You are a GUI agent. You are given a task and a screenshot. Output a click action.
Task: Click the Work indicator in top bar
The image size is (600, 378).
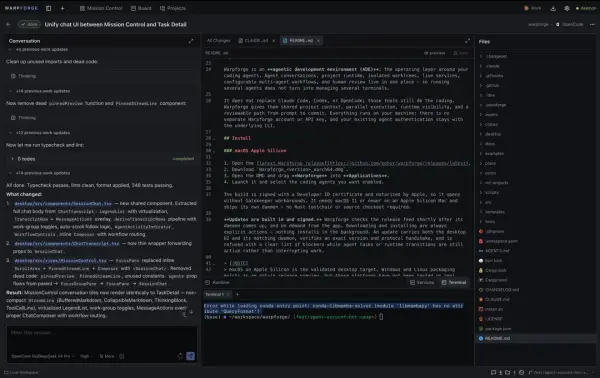(x=533, y=8)
